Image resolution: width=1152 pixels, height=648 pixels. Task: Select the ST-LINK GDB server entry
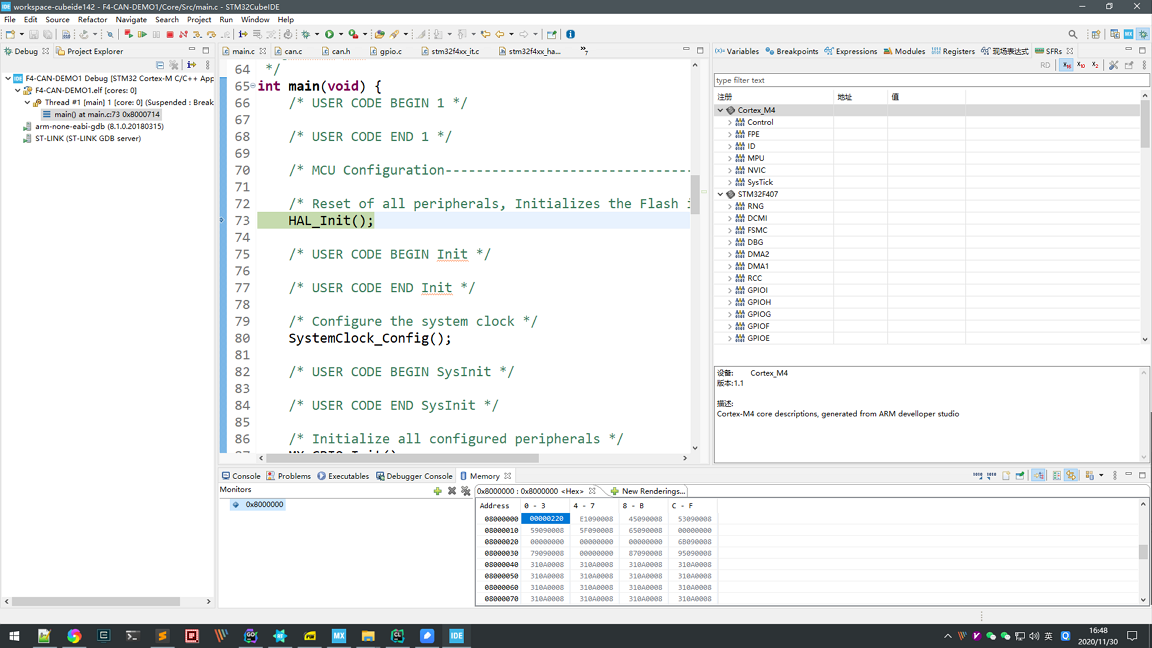pyautogui.click(x=87, y=138)
